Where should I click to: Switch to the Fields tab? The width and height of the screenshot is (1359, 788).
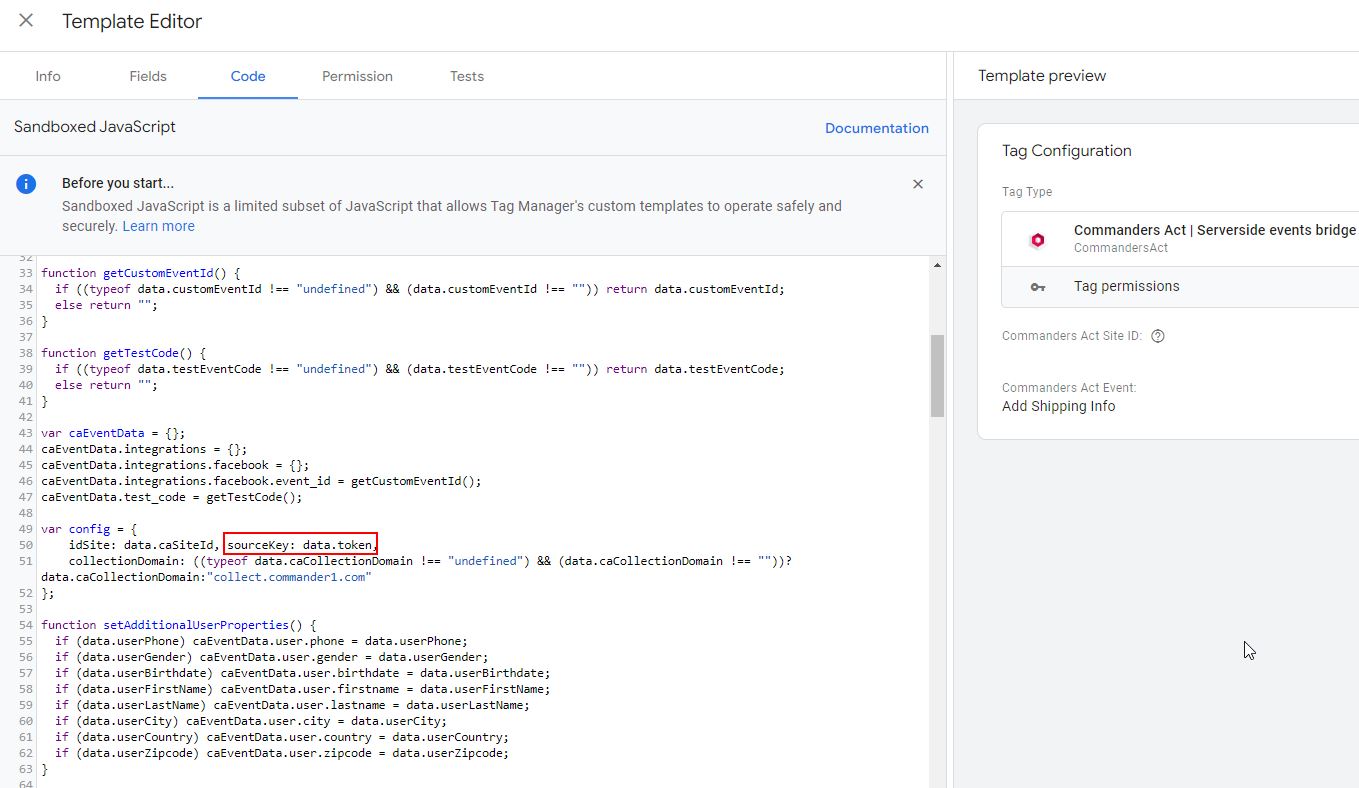click(148, 76)
